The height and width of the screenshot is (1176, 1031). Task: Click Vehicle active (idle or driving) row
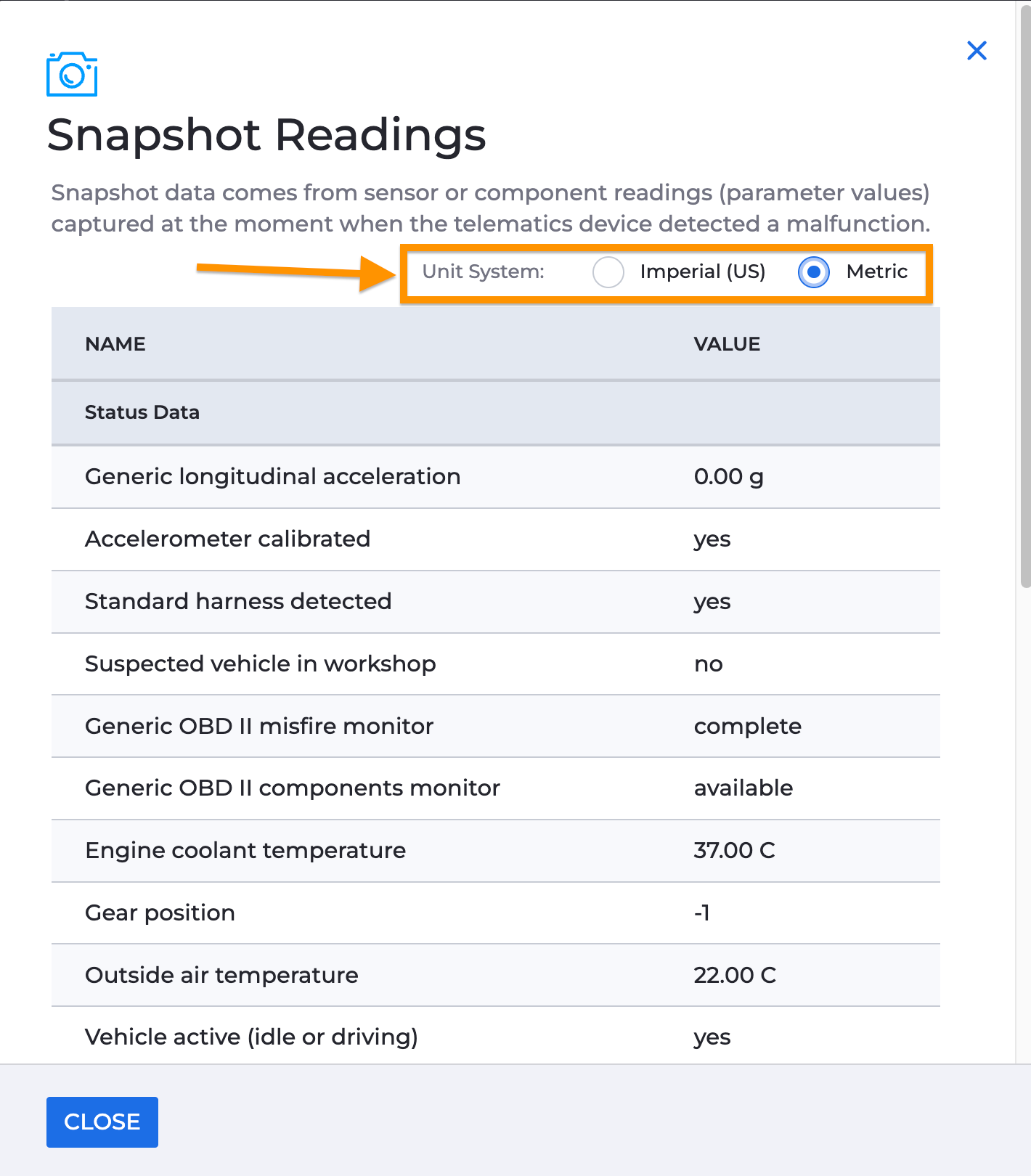(496, 1036)
